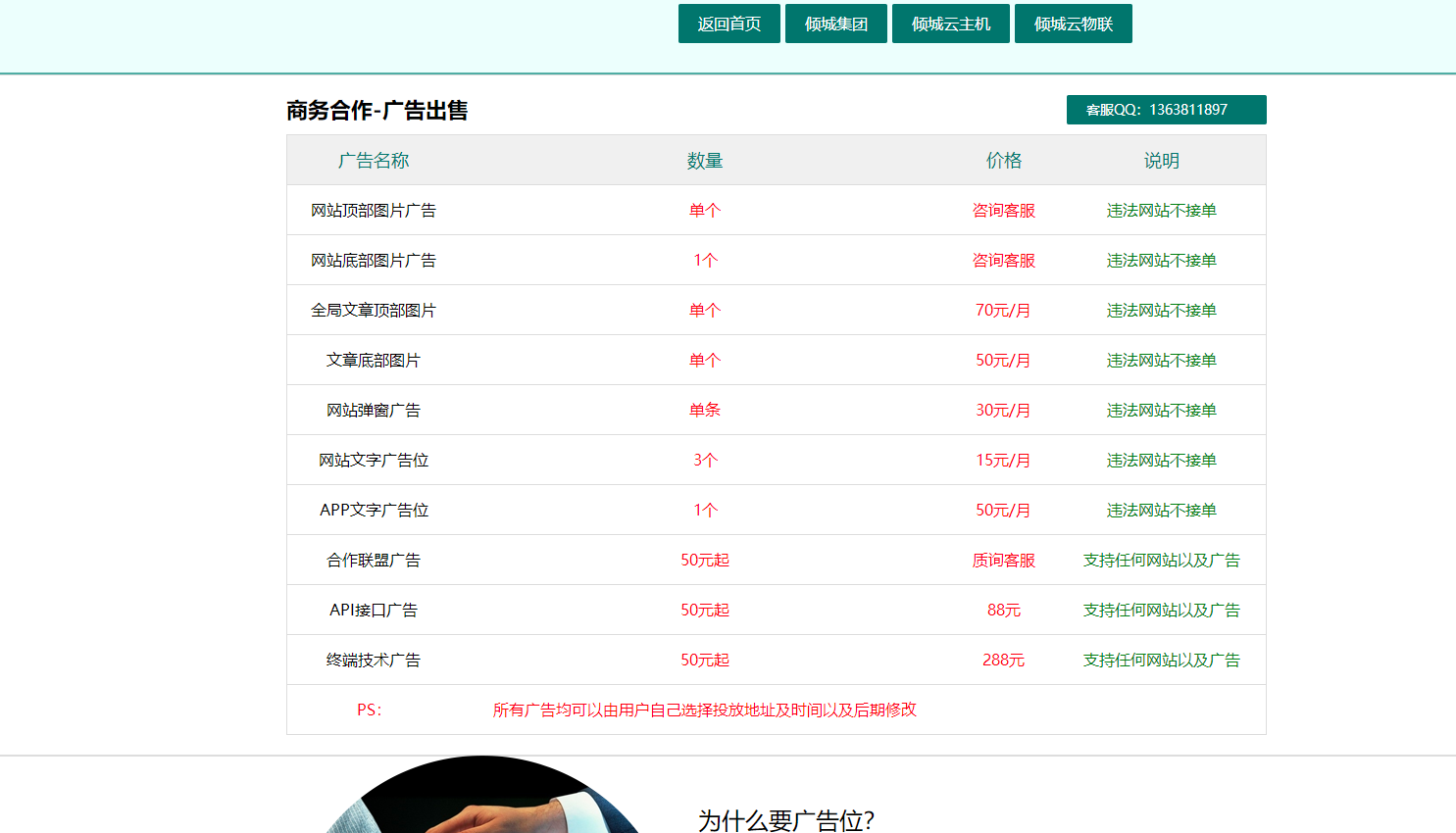Click 50元起 quantity for 终端技术广告
The width and height of the screenshot is (1456, 833).
click(x=705, y=661)
